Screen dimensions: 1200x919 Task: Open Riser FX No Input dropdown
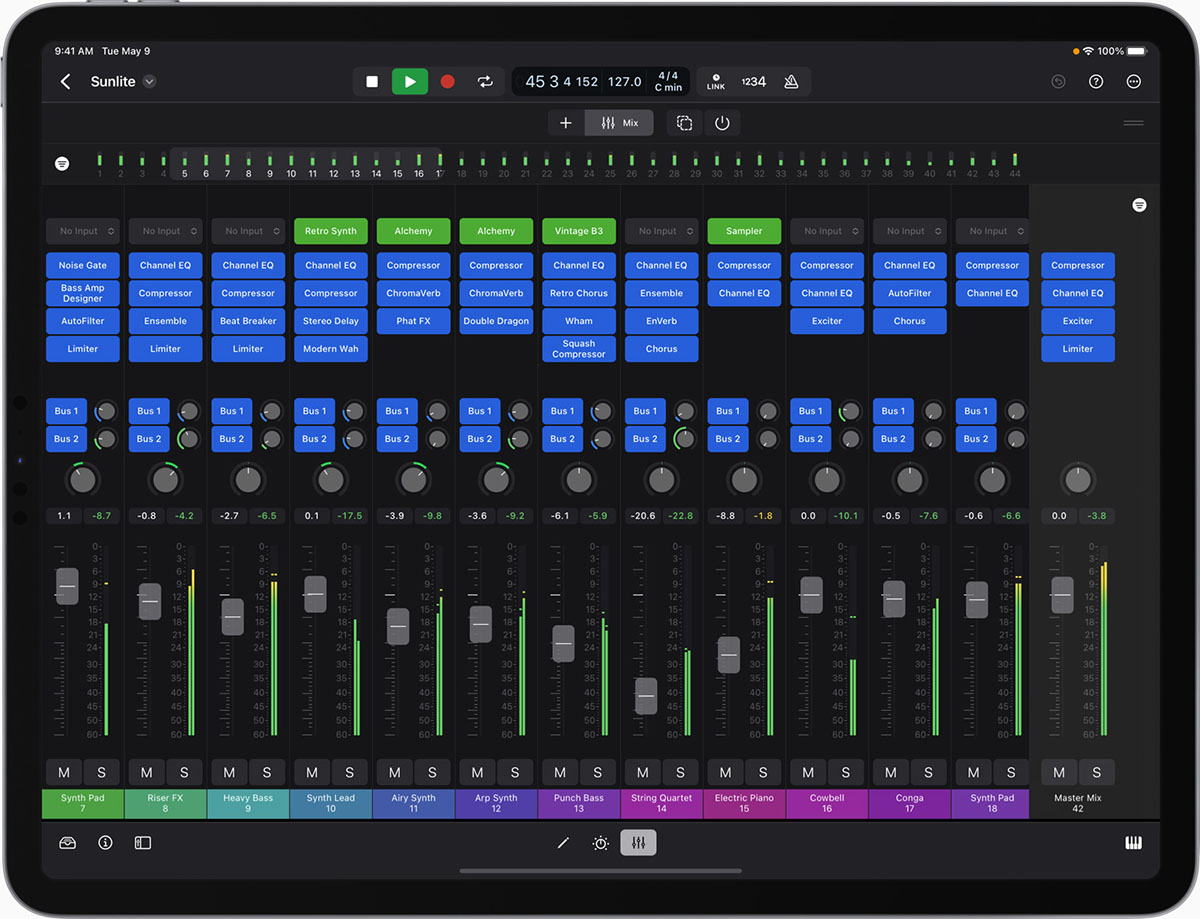pos(165,231)
